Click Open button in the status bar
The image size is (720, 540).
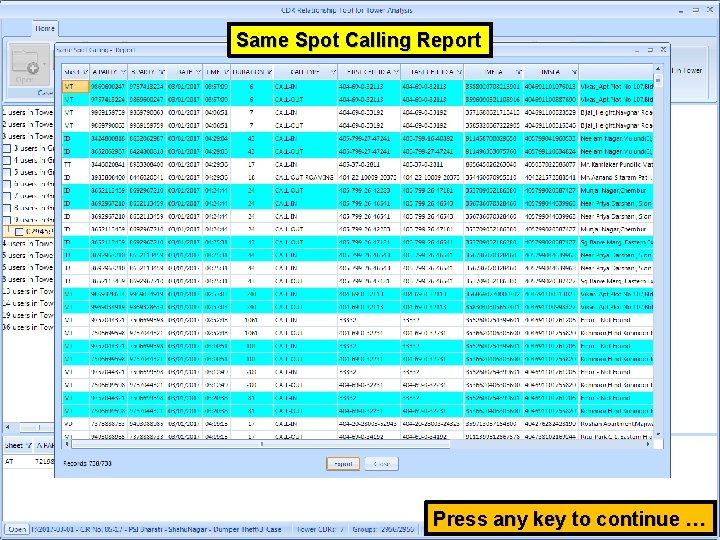pos(17,529)
